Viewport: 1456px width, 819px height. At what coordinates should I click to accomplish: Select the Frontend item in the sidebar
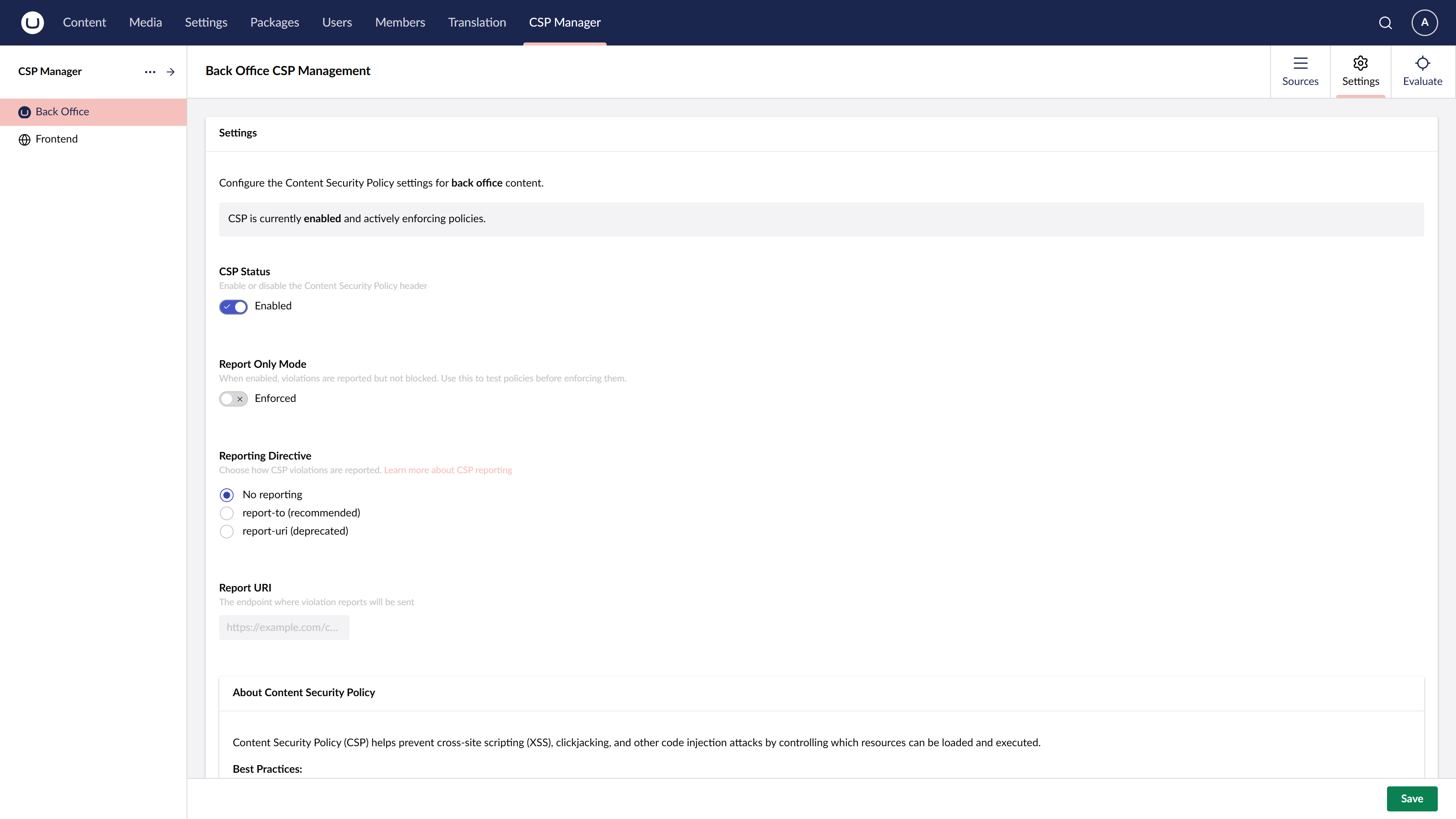click(x=56, y=139)
